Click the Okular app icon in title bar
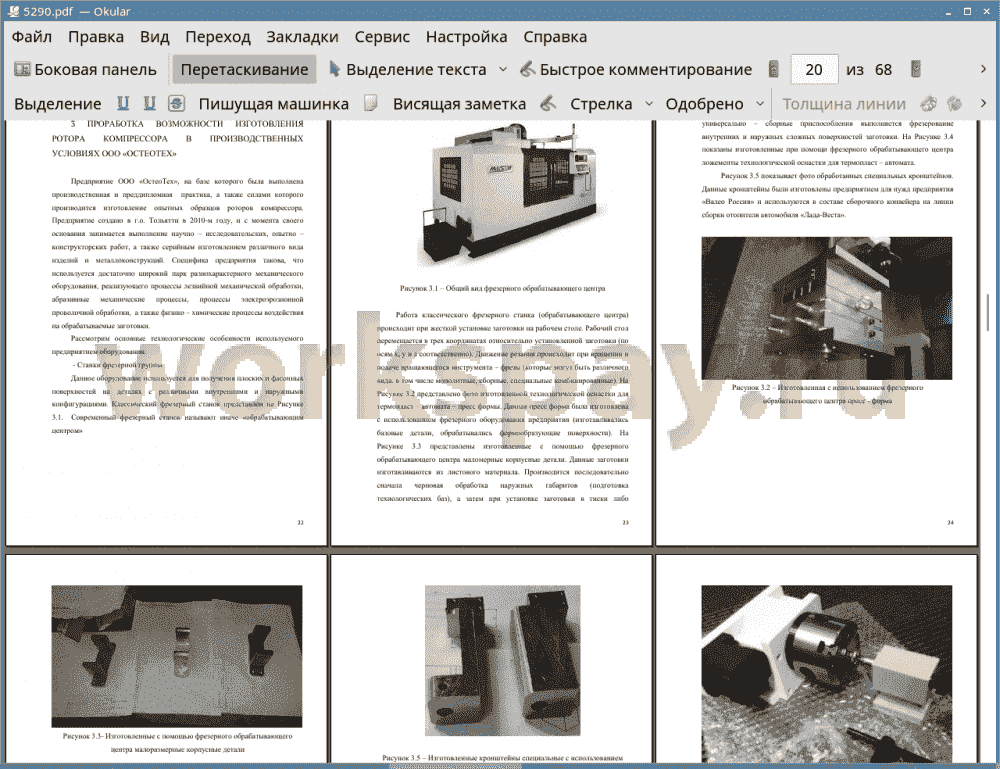 click(13, 11)
